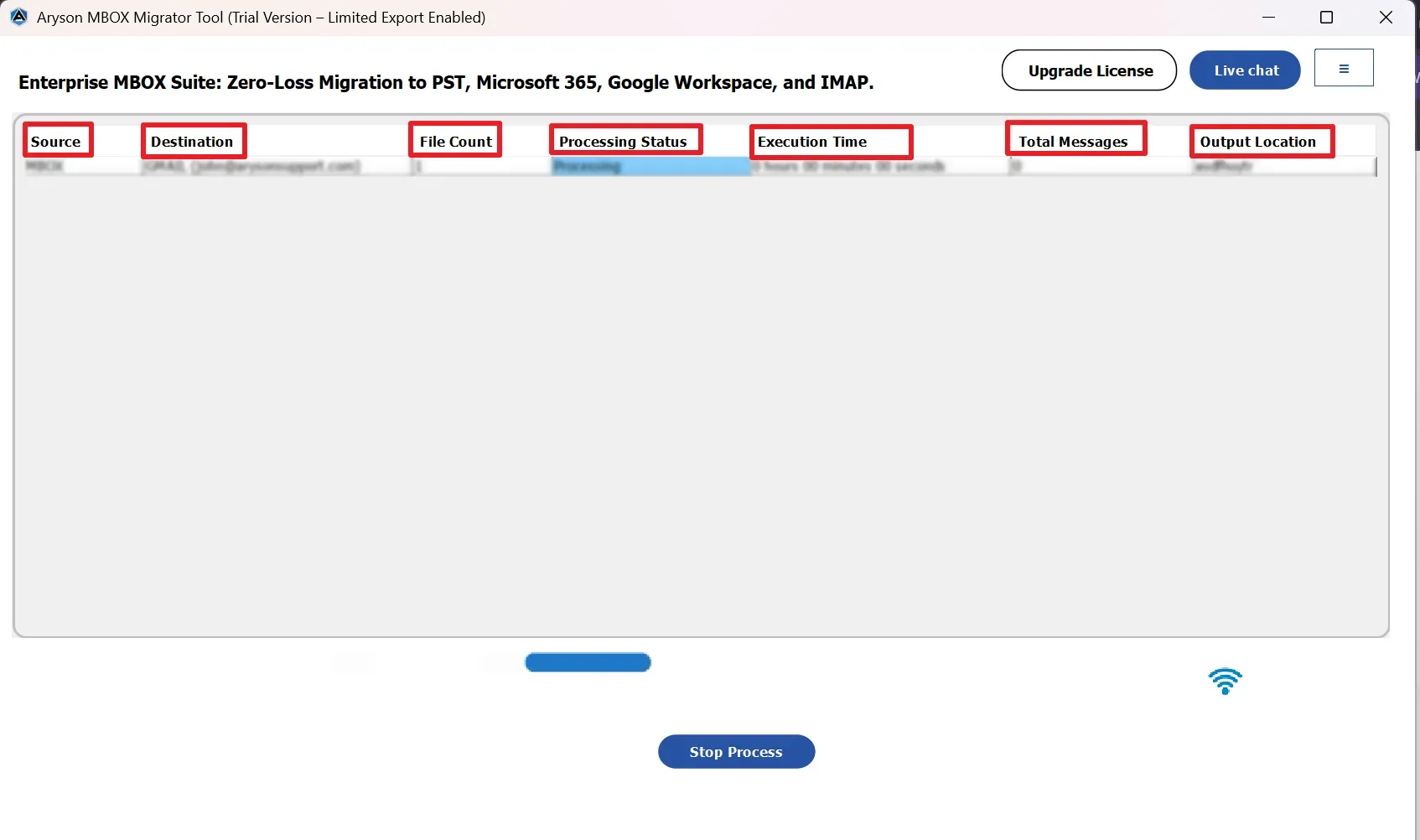1420x840 pixels.
Task: Click the Aryson logo in the title bar
Action: point(18,17)
